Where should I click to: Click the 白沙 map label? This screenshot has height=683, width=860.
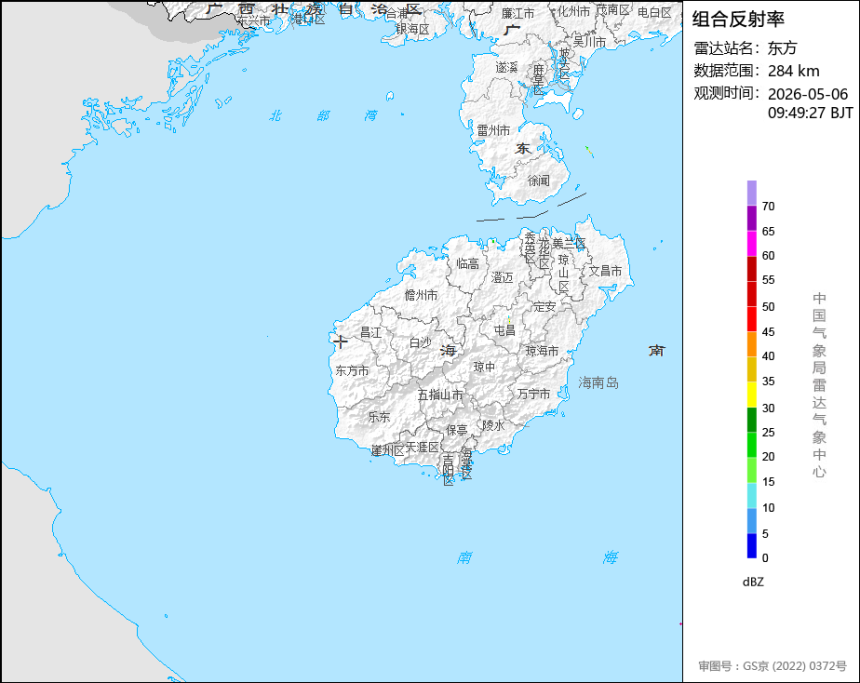click(421, 343)
